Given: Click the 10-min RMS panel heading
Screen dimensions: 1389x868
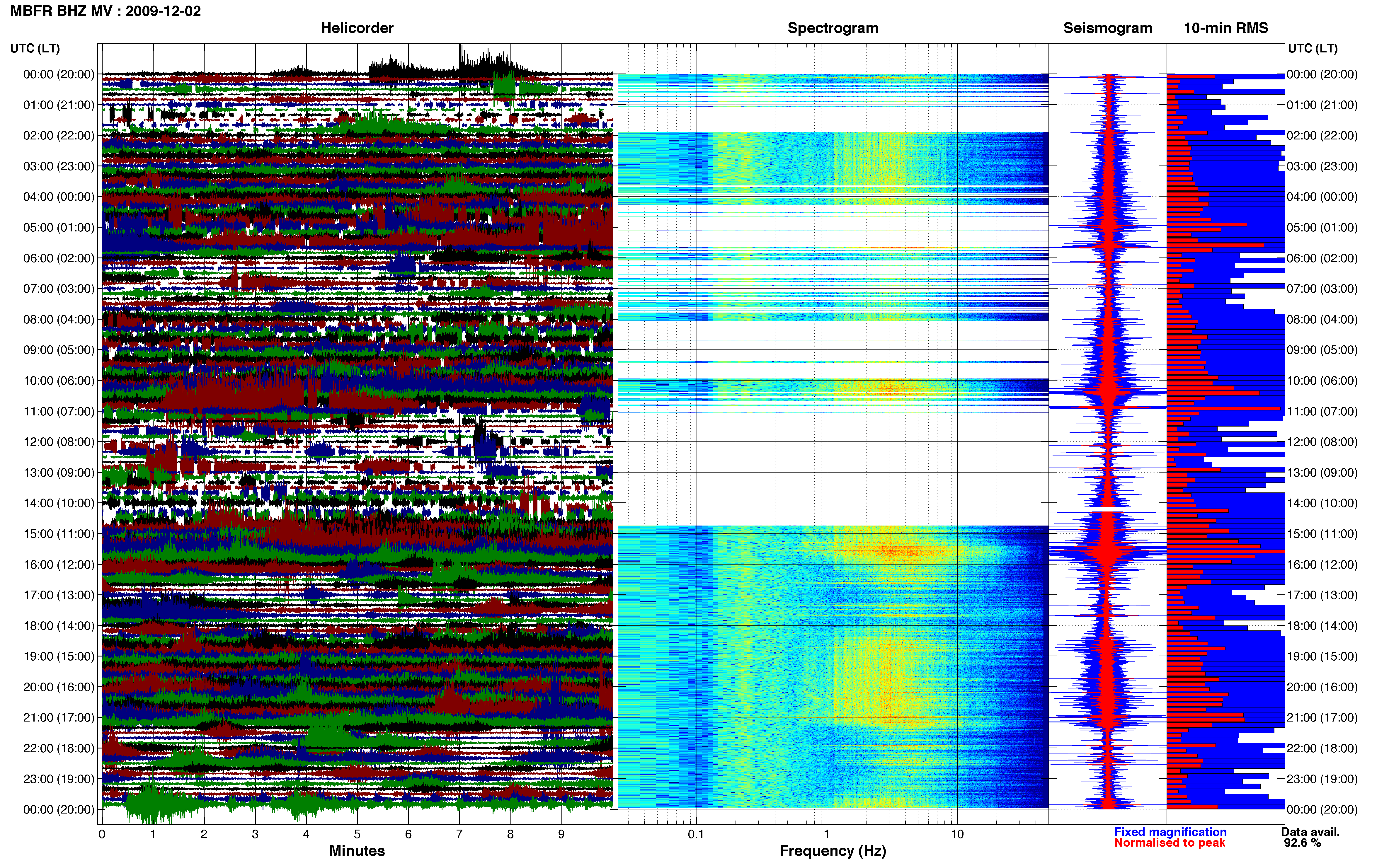Looking at the screenshot, I should [1225, 28].
